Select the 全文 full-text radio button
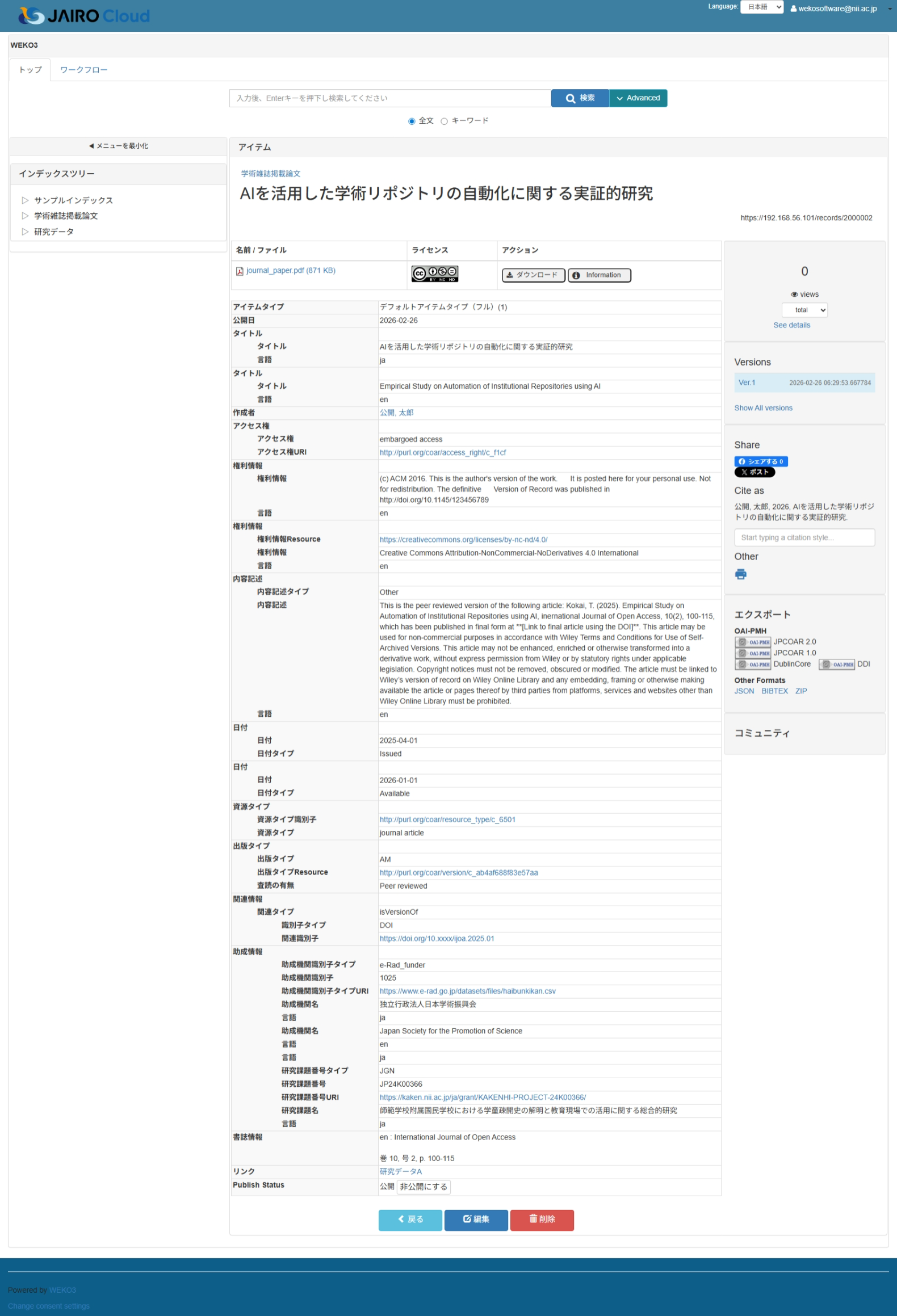This screenshot has height=1316, width=897. (x=412, y=121)
